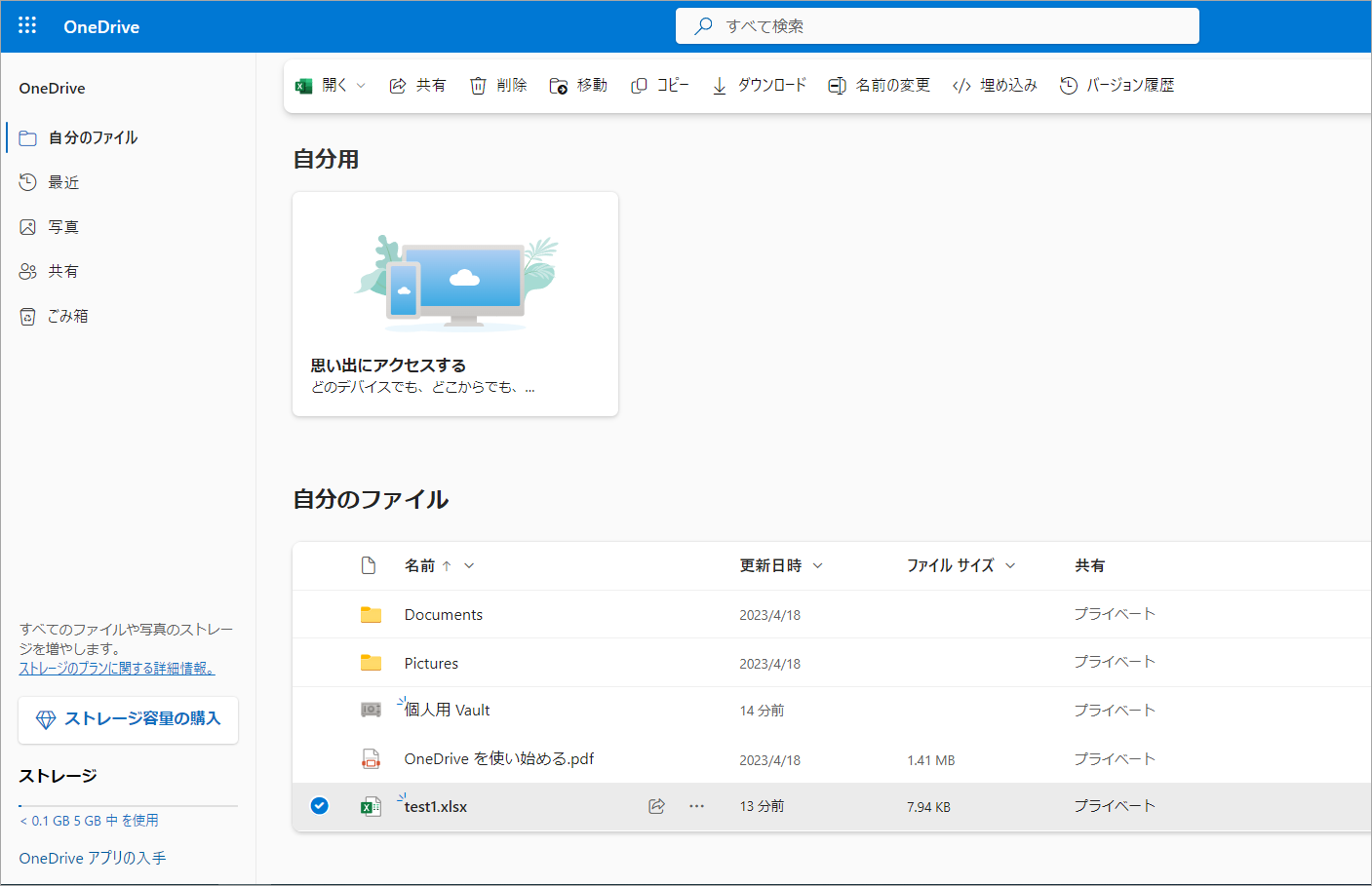
Task: Click the 名前の変更 rename toolbar button
Action: tap(880, 86)
